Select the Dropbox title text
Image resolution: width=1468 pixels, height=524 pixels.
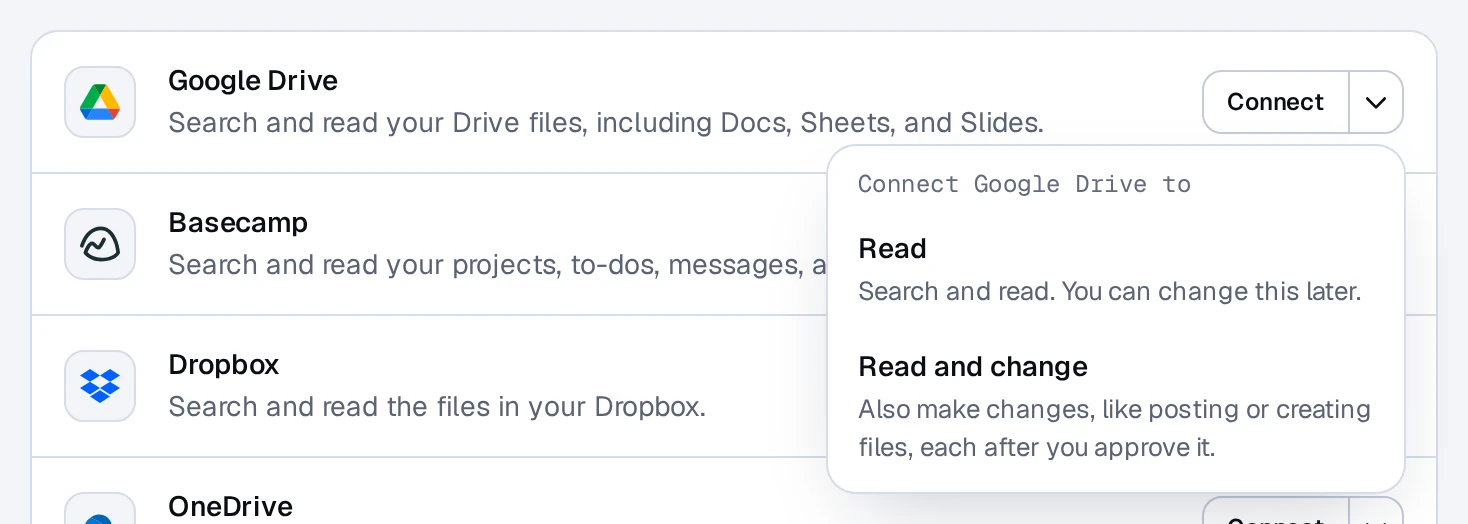[224, 364]
